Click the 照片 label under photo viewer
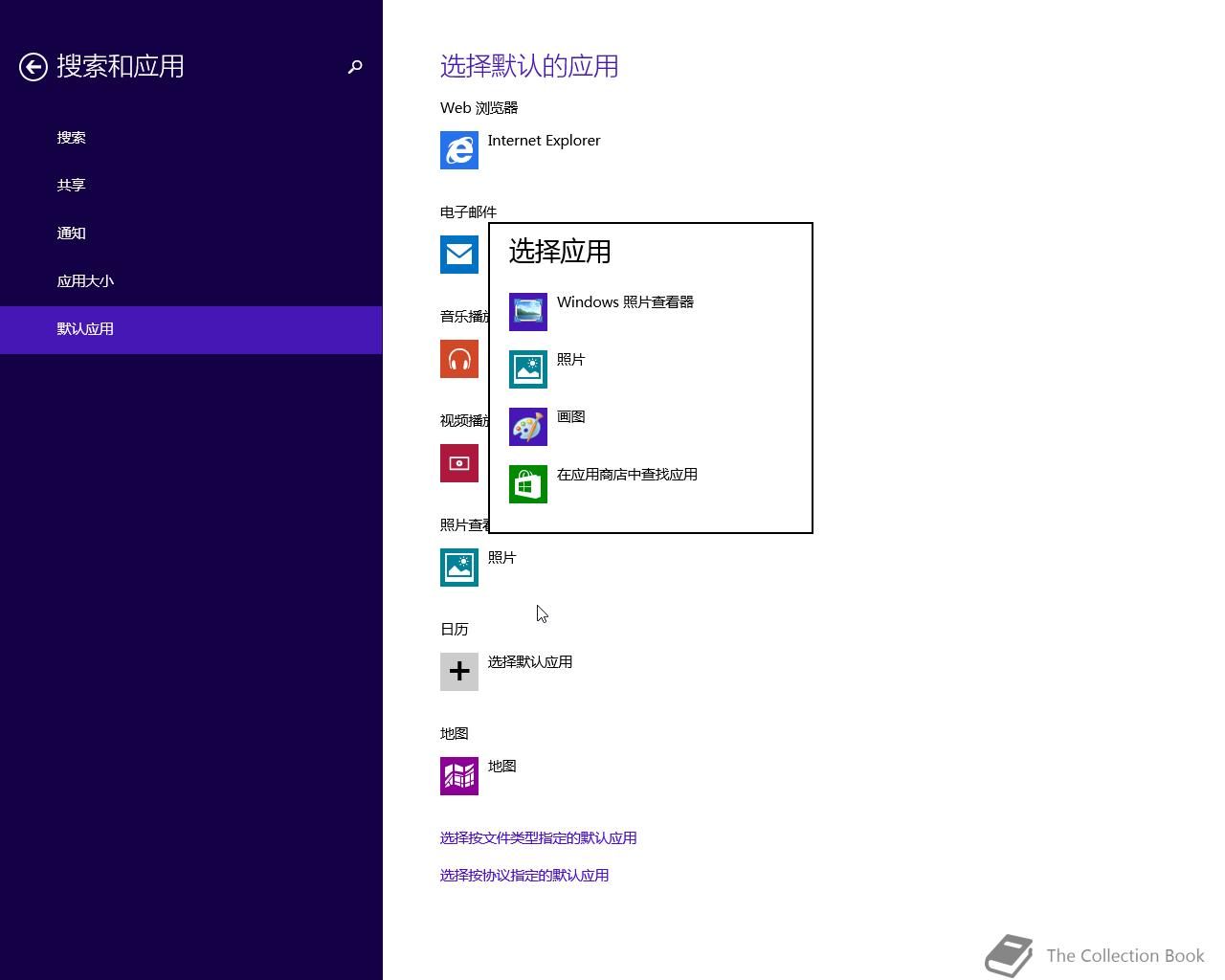The height and width of the screenshot is (980, 1225). point(501,558)
